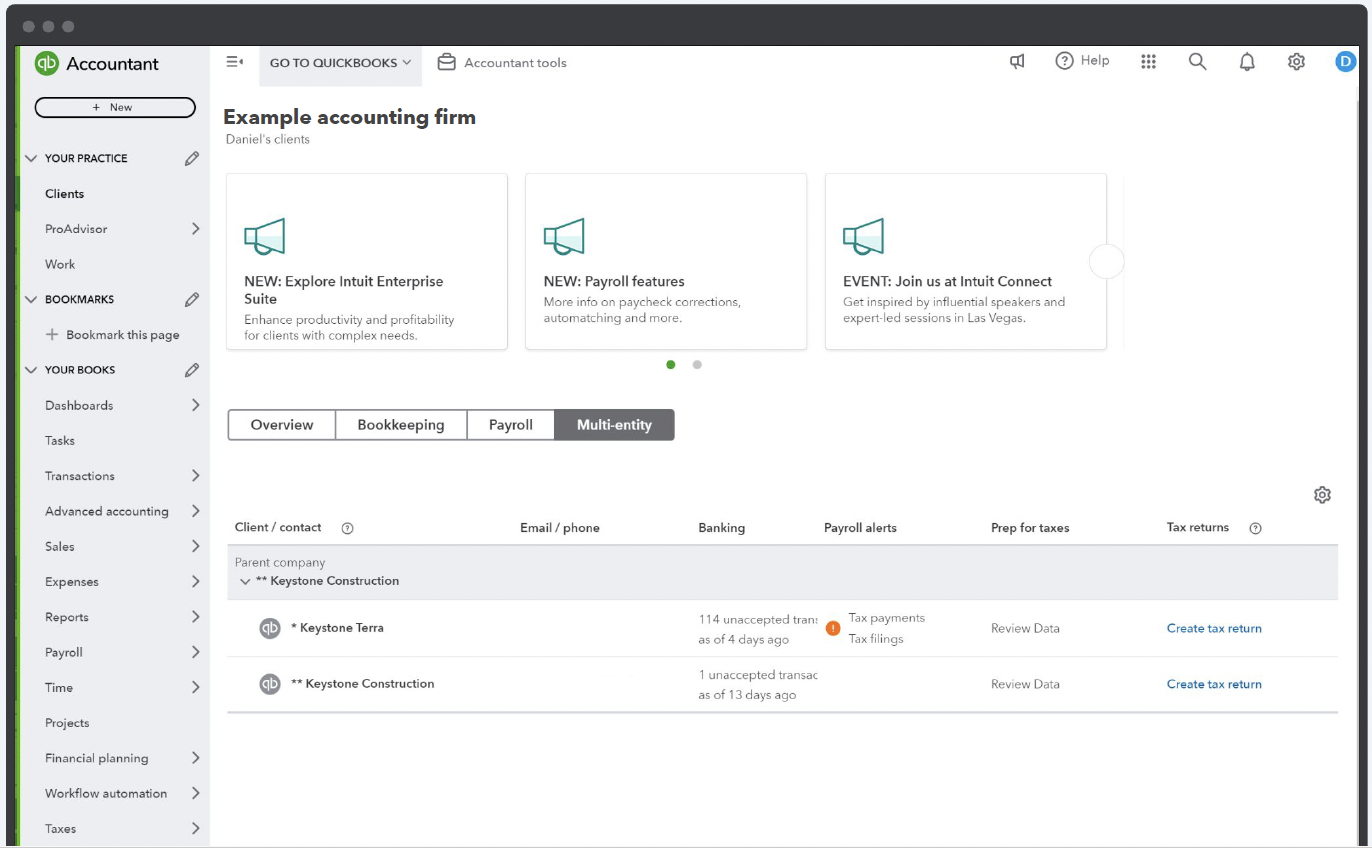The width and height of the screenshot is (1372, 848).
Task: Expand the Expenses submenu chevron
Action: pyautogui.click(x=195, y=582)
